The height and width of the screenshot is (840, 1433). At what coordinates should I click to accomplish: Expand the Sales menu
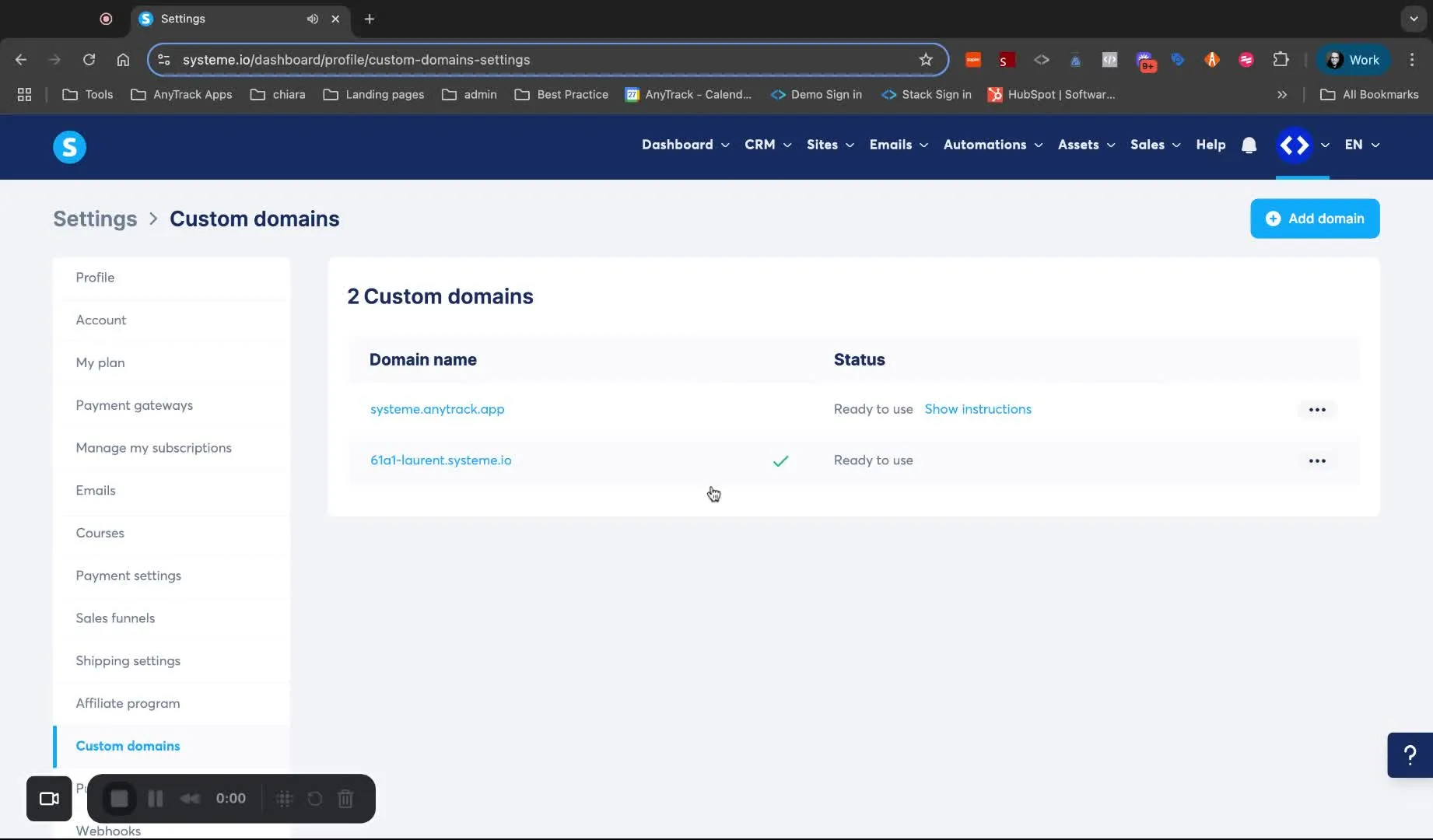click(x=1155, y=145)
